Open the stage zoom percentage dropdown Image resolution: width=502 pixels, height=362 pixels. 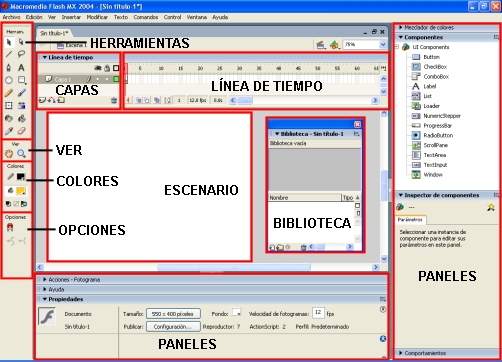click(383, 44)
